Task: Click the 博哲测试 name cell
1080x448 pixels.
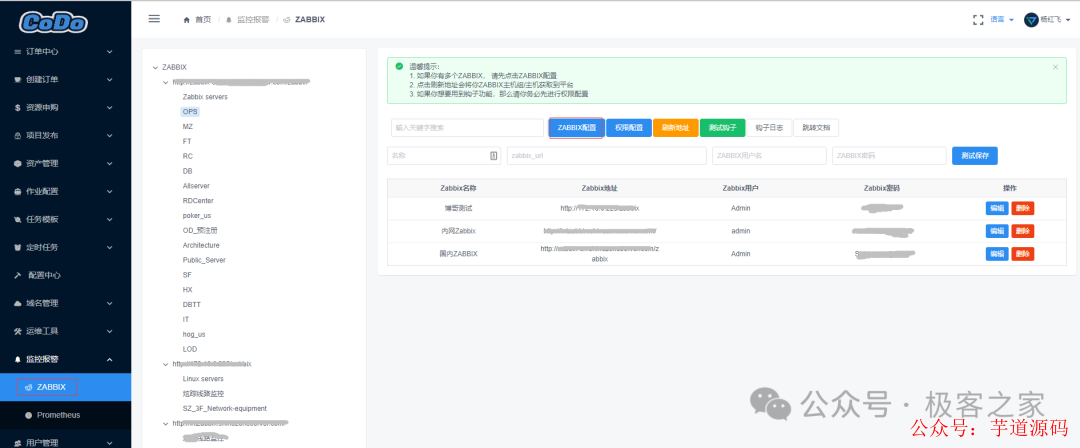Action: [x=459, y=208]
